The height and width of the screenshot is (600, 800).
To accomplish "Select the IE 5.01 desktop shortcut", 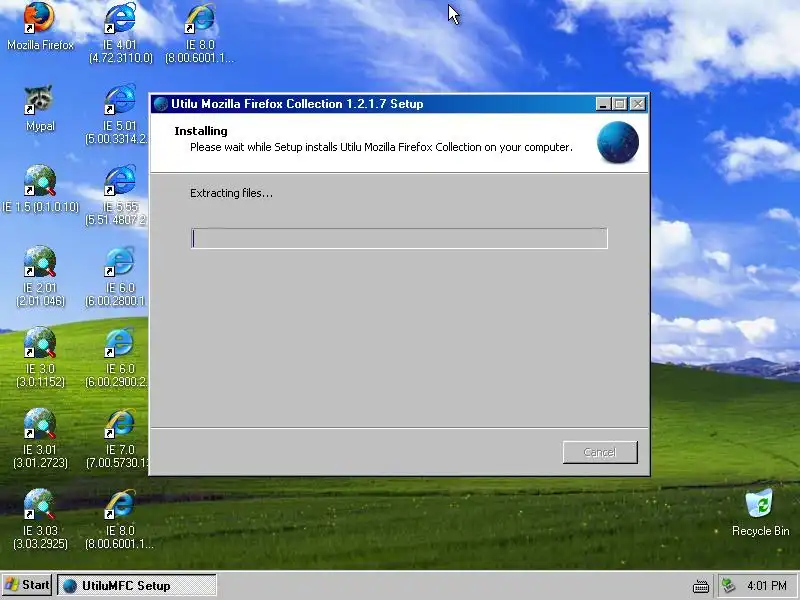I will (x=118, y=114).
